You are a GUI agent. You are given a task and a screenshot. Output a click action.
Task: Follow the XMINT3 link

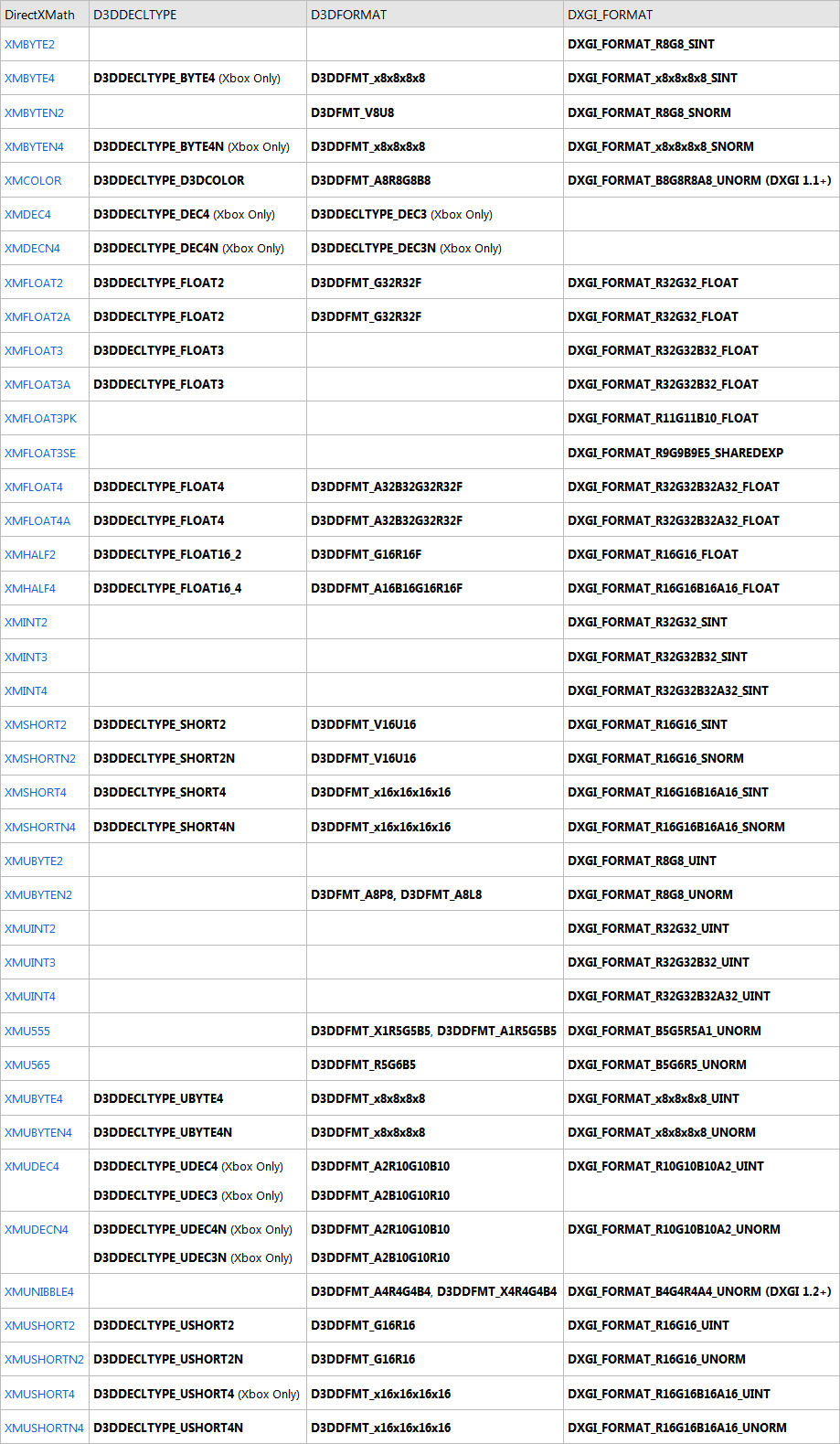pyautogui.click(x=26, y=657)
